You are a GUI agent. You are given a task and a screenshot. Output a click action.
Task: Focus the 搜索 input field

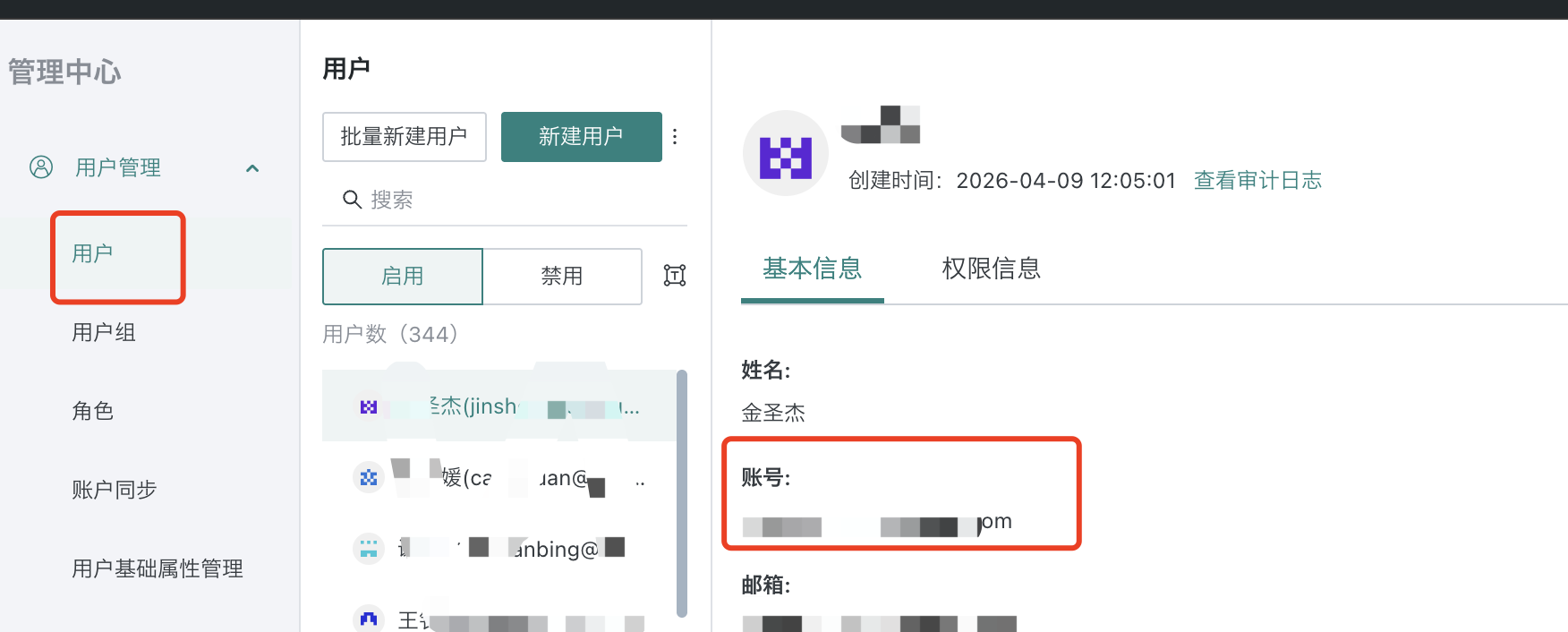pos(505,200)
